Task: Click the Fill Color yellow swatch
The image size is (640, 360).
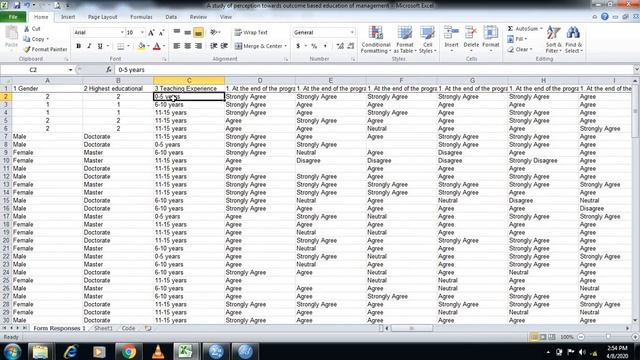Action: click(141, 46)
